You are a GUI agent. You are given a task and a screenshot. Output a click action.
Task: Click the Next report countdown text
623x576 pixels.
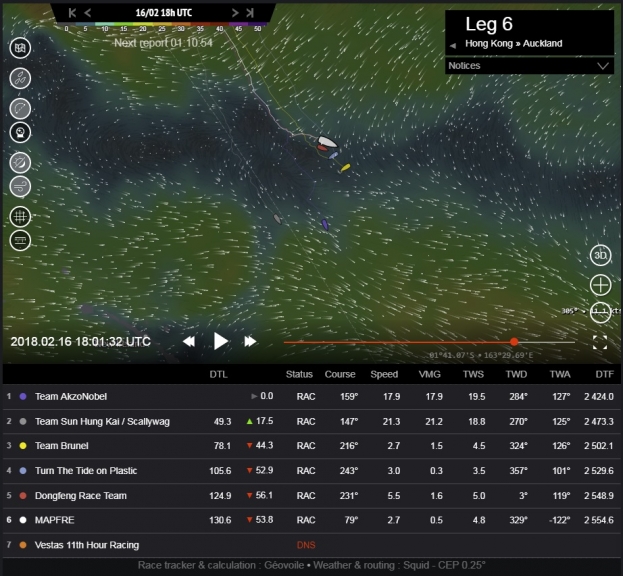pos(163,43)
